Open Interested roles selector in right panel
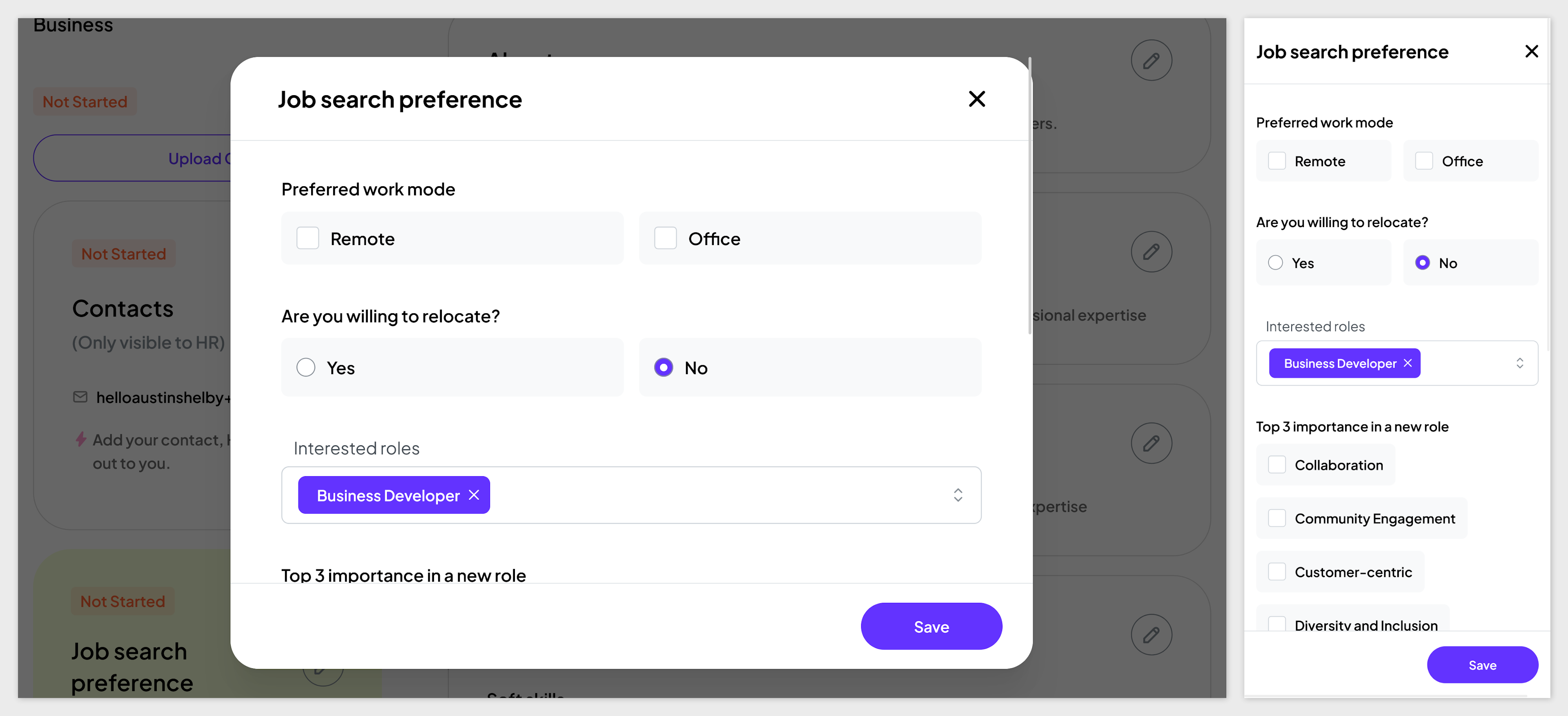 point(1519,363)
